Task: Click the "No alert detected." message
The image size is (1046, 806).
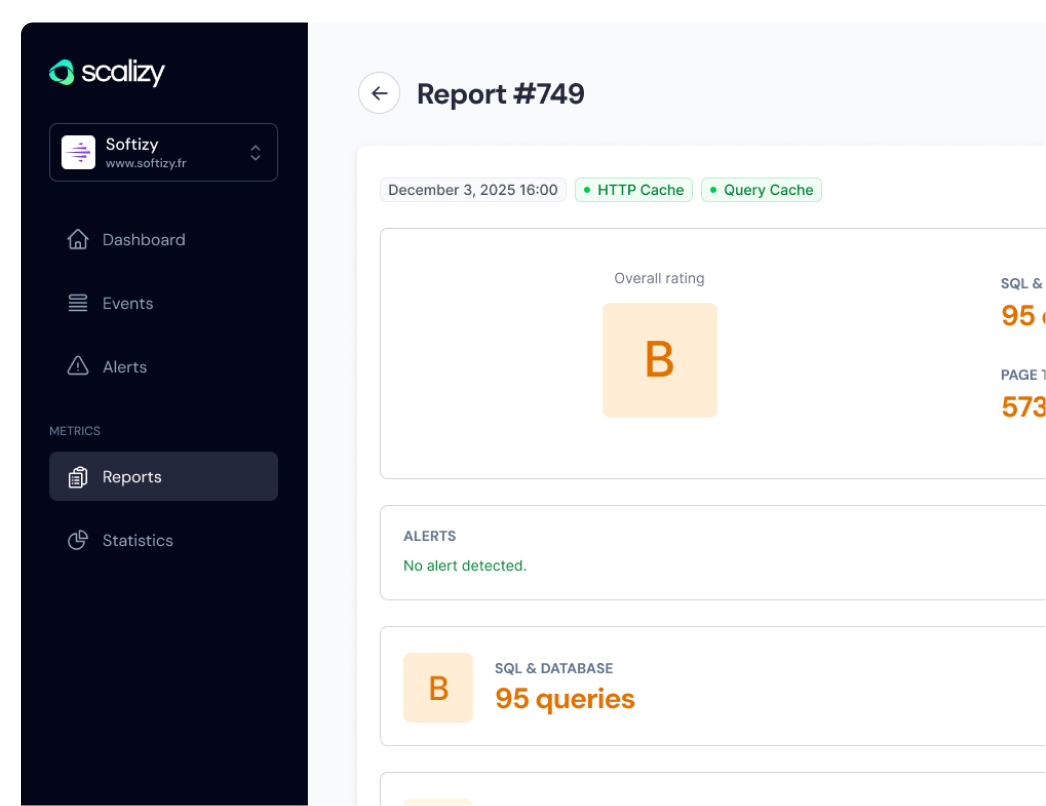Action: coord(464,566)
